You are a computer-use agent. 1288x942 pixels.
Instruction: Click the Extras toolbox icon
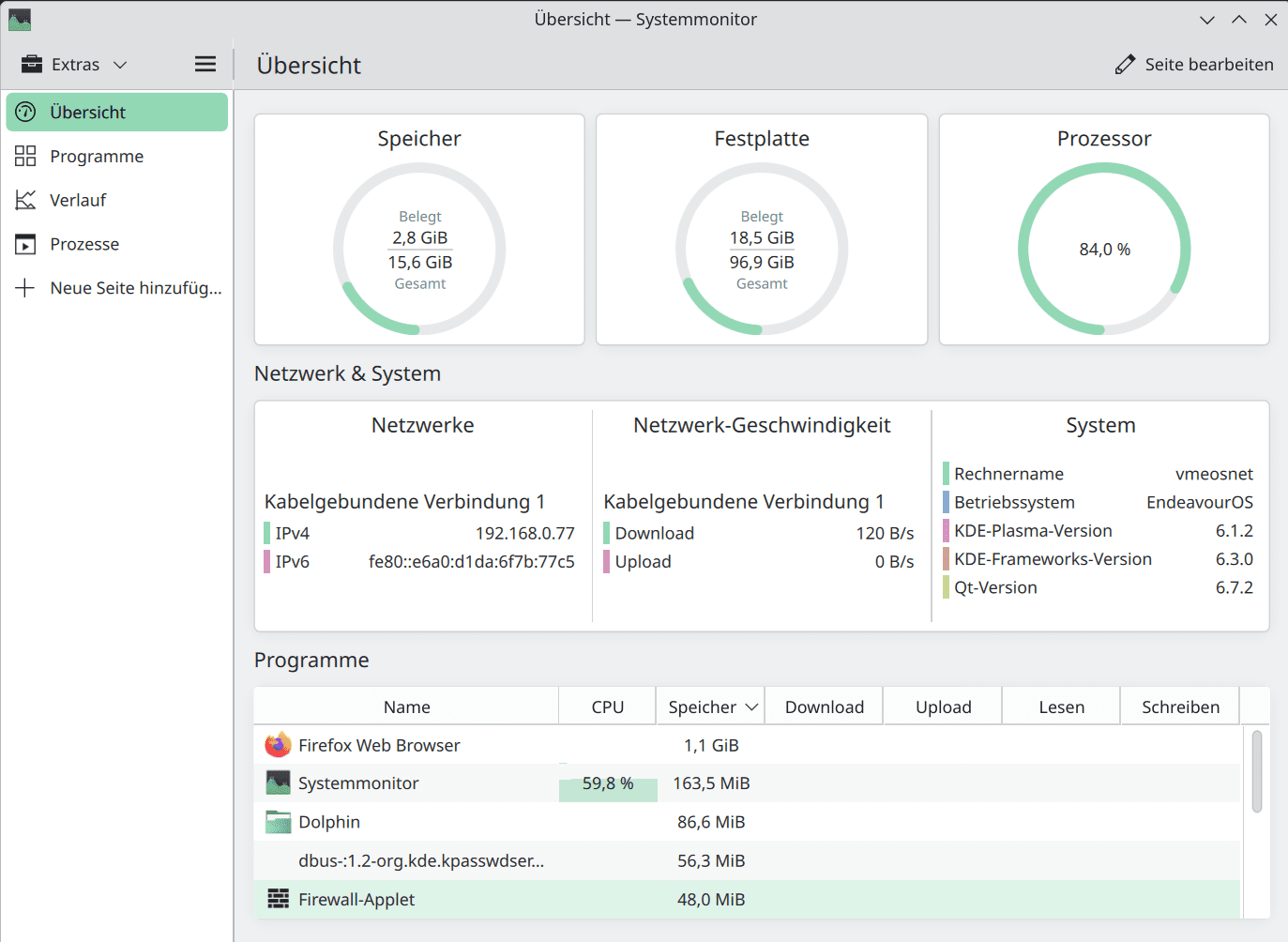click(32, 64)
